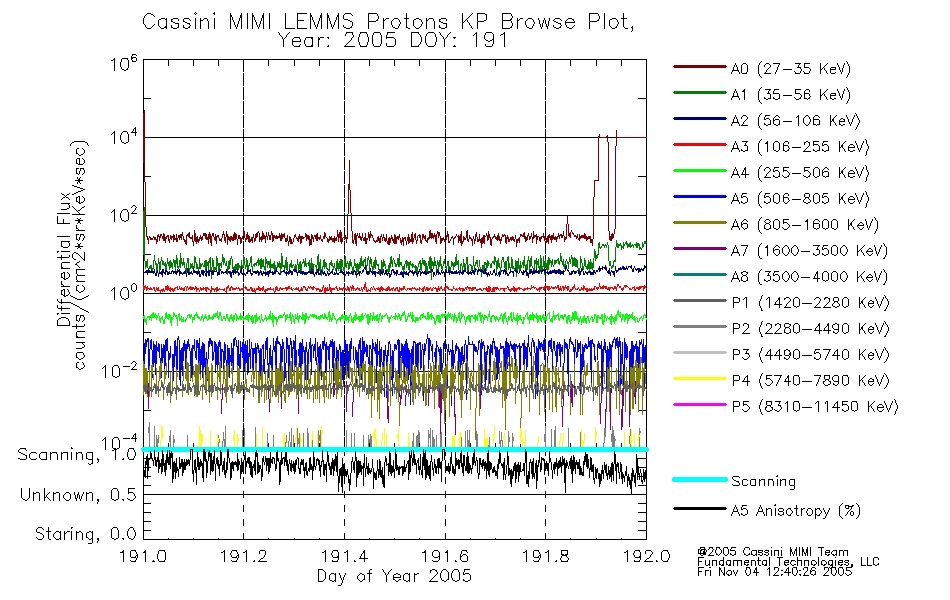Click the cyan Scanning legend line swatch

[x=699, y=479]
